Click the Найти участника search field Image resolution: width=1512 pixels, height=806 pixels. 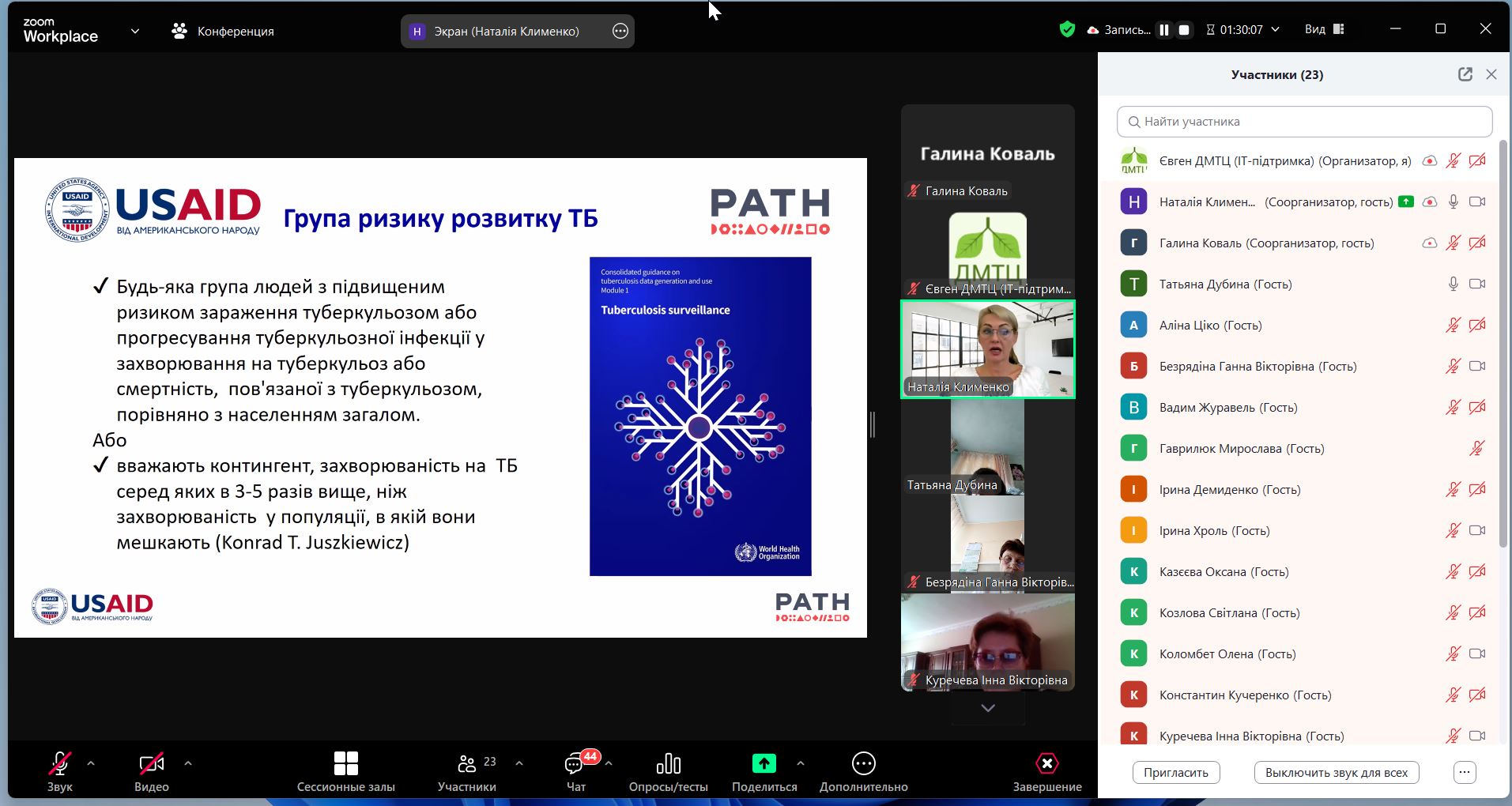pyautogui.click(x=1304, y=122)
